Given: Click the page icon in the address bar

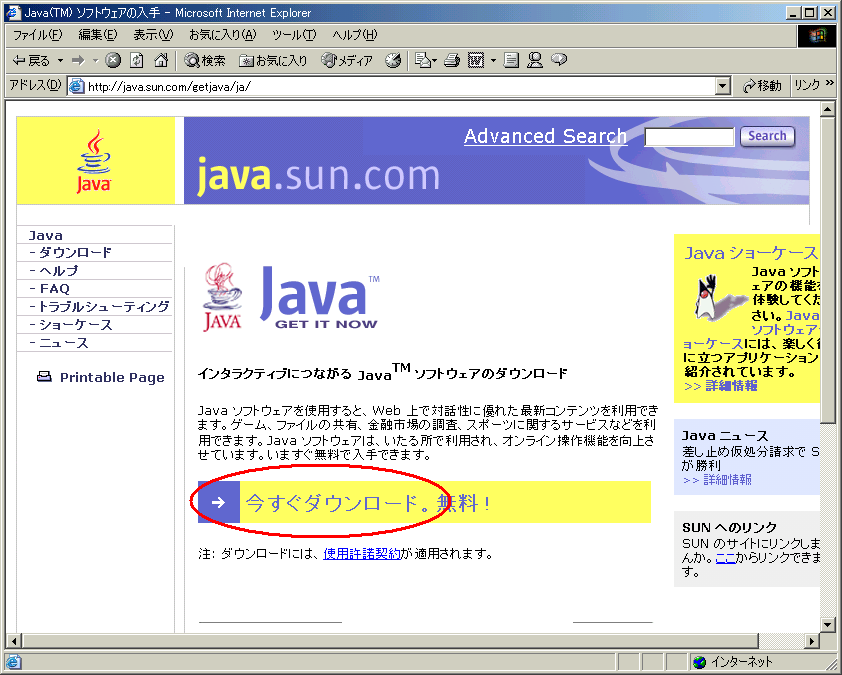Looking at the screenshot, I should point(77,86).
